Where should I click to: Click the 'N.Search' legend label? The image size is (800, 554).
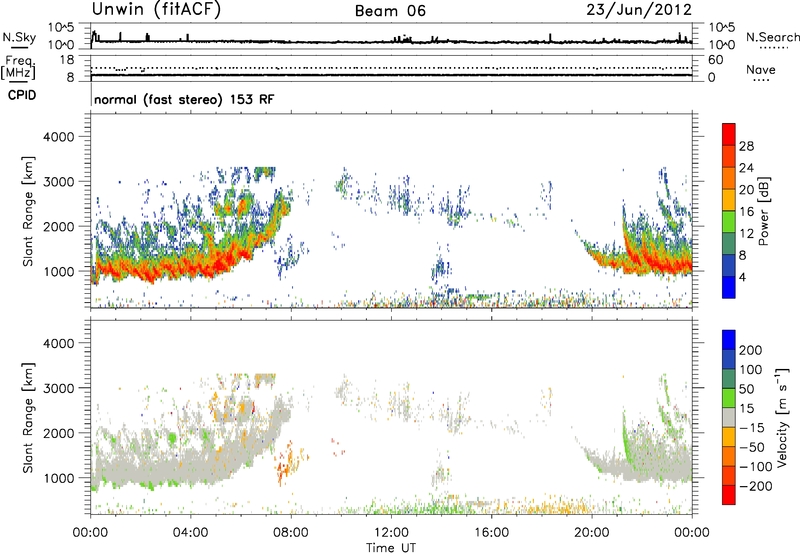pyautogui.click(x=772, y=37)
